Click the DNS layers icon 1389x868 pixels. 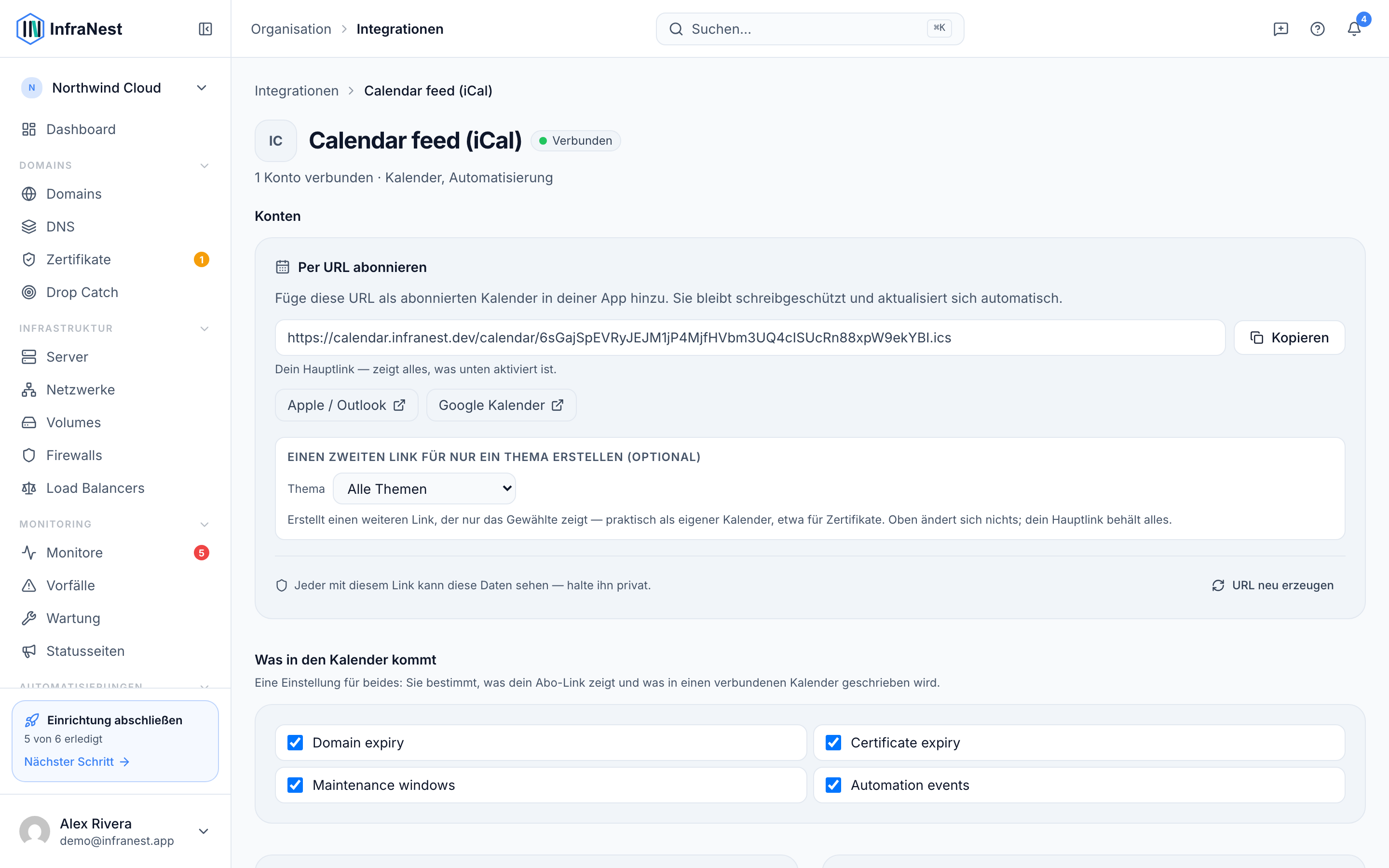(29, 227)
